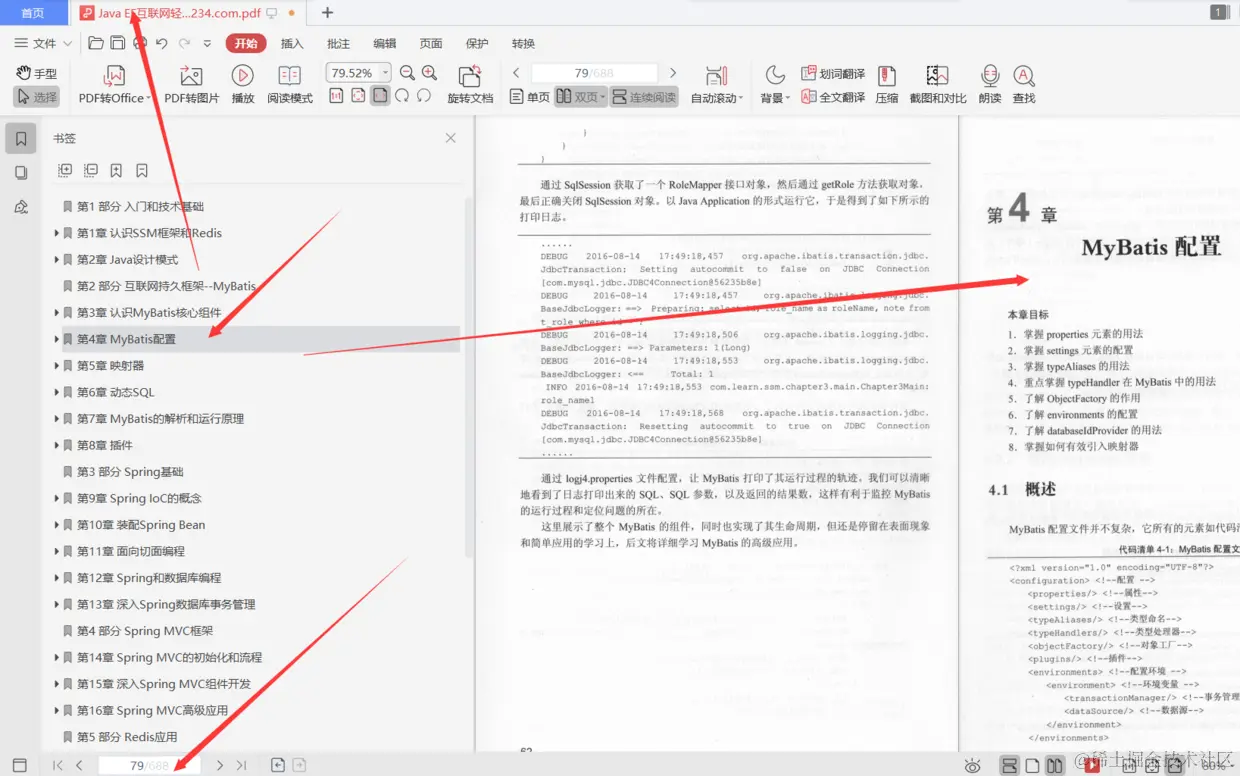Viewport: 1240px width, 776px height.
Task: Expand 第3章 认识MyBatis核心组件 bookmark
Action: pyautogui.click(x=57, y=312)
